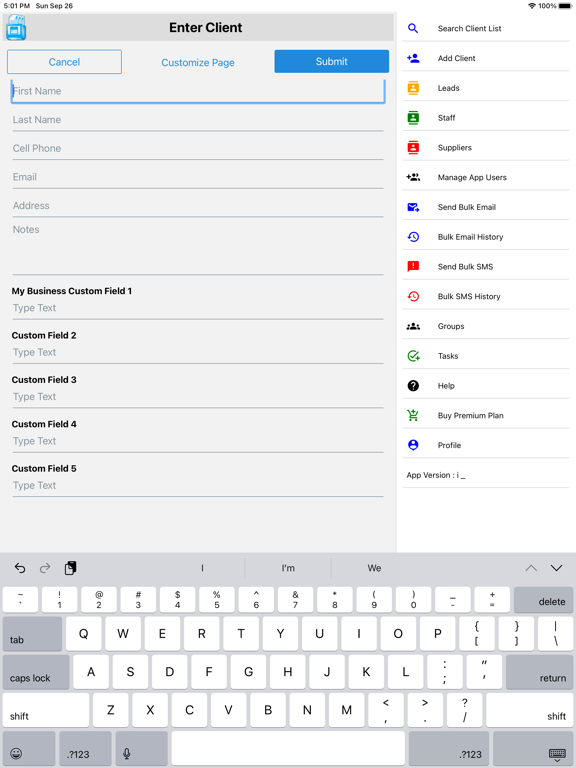Image resolution: width=576 pixels, height=768 pixels.
Task: Choose Manage App Users menu entry
Action: [x=486, y=177]
